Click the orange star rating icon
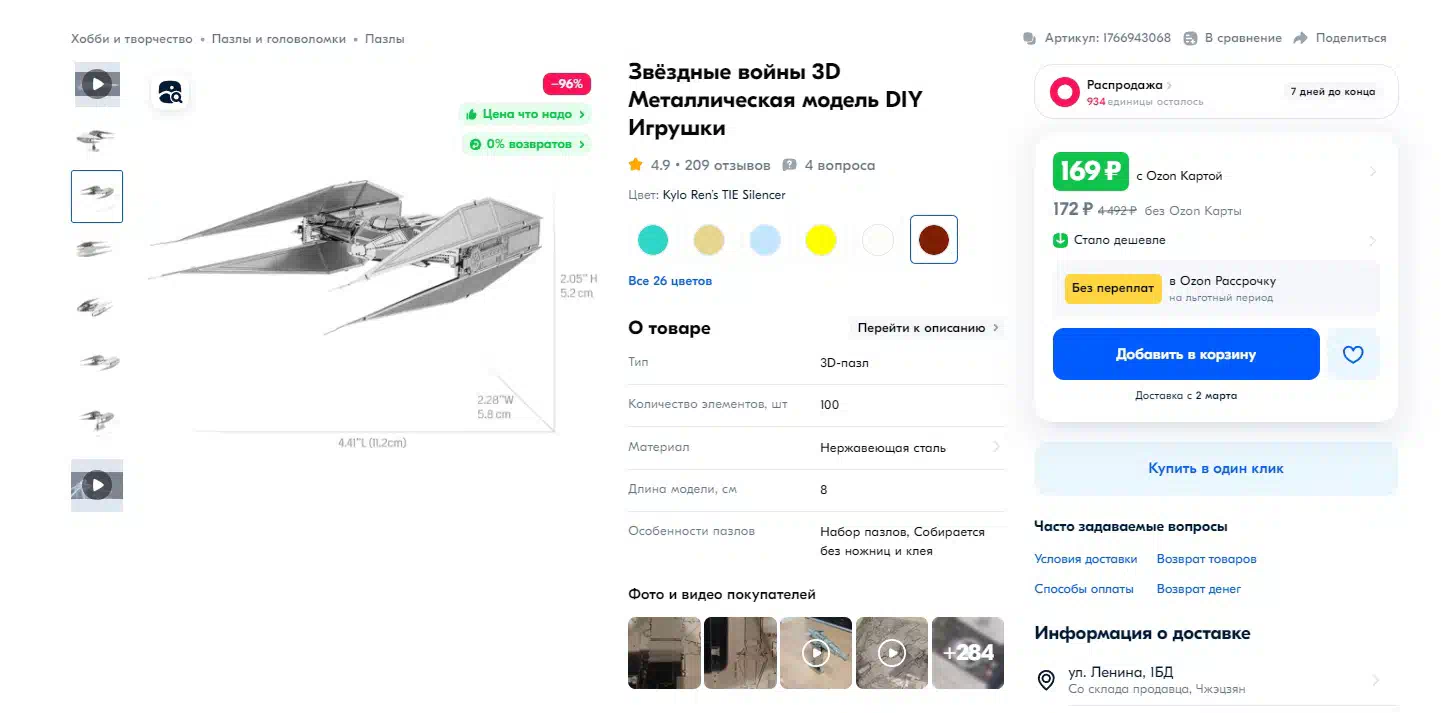The width and height of the screenshot is (1445, 713). (635, 165)
